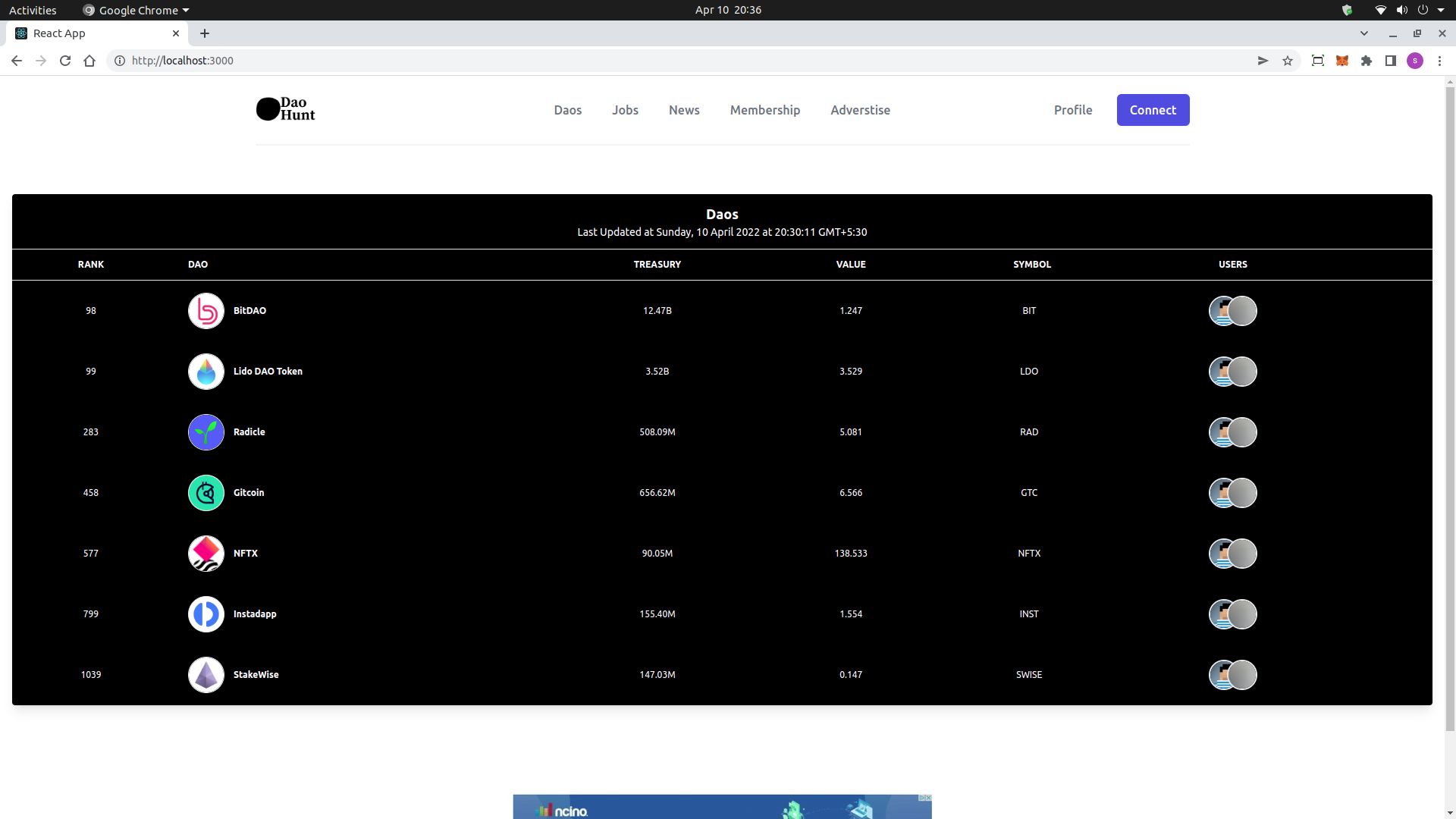Click the TREASURY column header
Image resolution: width=1456 pixels, height=819 pixels.
pos(657,265)
